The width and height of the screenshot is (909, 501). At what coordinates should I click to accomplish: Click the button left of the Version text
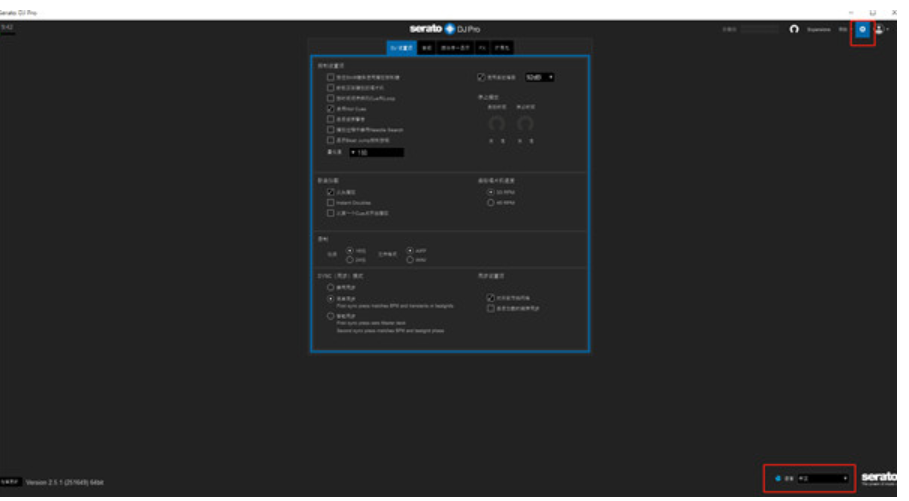(10, 482)
